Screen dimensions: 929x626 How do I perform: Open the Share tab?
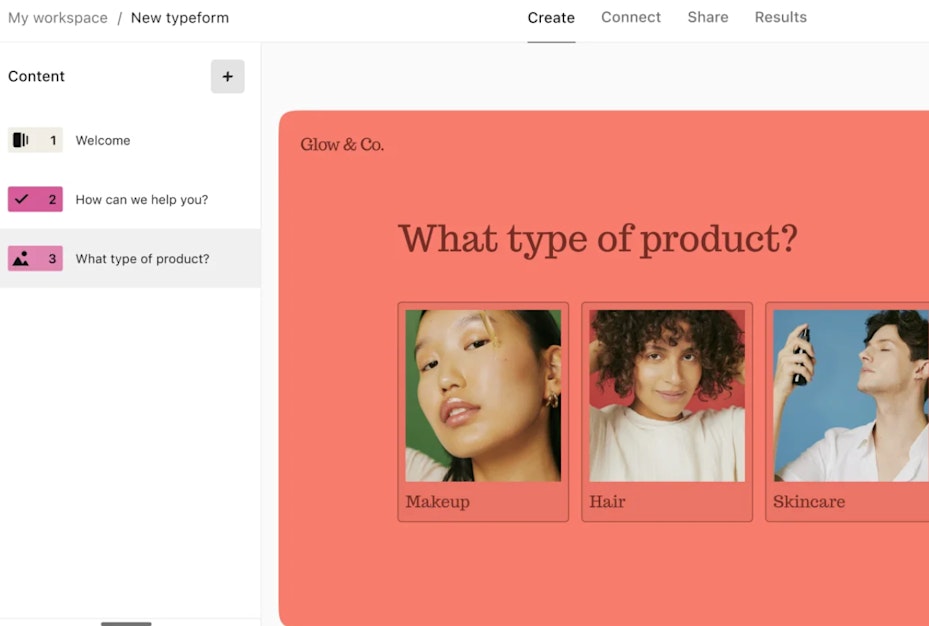(x=708, y=18)
